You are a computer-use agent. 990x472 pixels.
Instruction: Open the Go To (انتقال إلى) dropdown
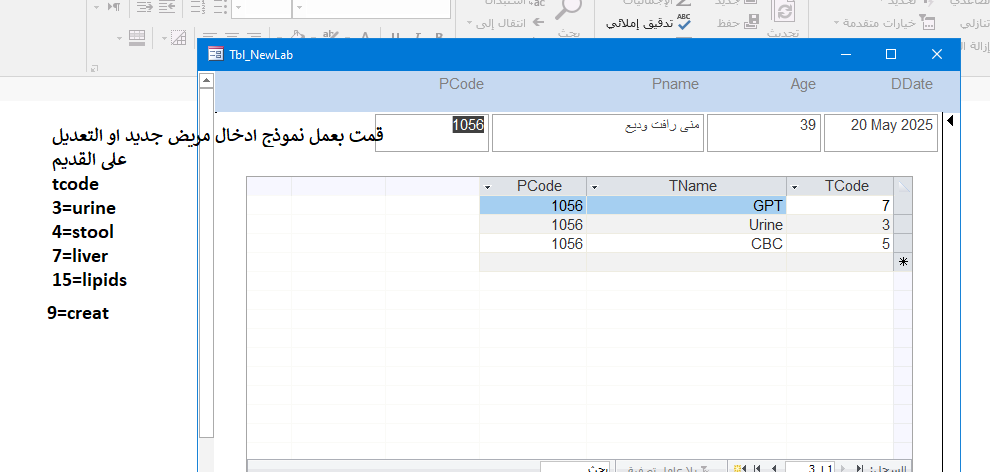point(505,23)
